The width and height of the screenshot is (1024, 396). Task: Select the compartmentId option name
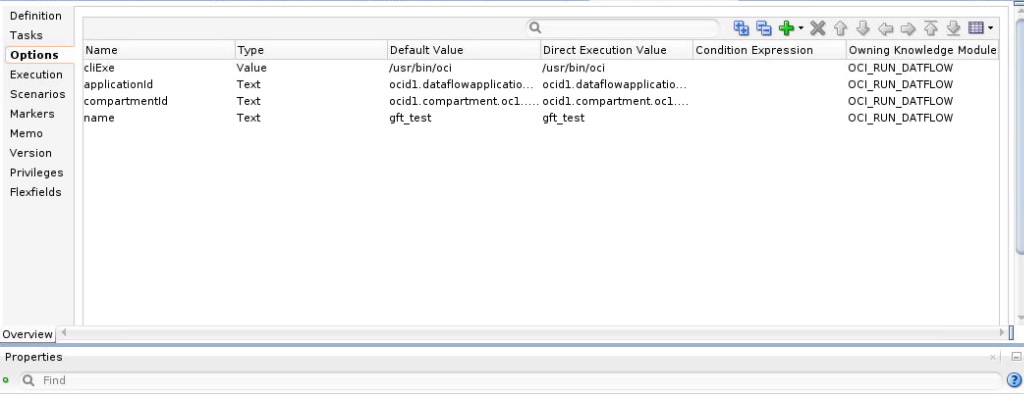[126, 101]
